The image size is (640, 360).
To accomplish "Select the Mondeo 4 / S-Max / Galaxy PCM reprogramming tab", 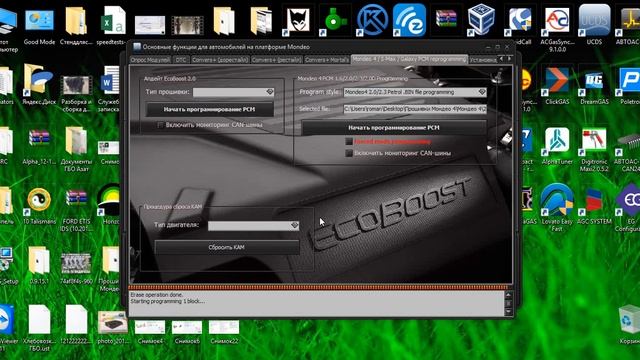I will (x=409, y=59).
